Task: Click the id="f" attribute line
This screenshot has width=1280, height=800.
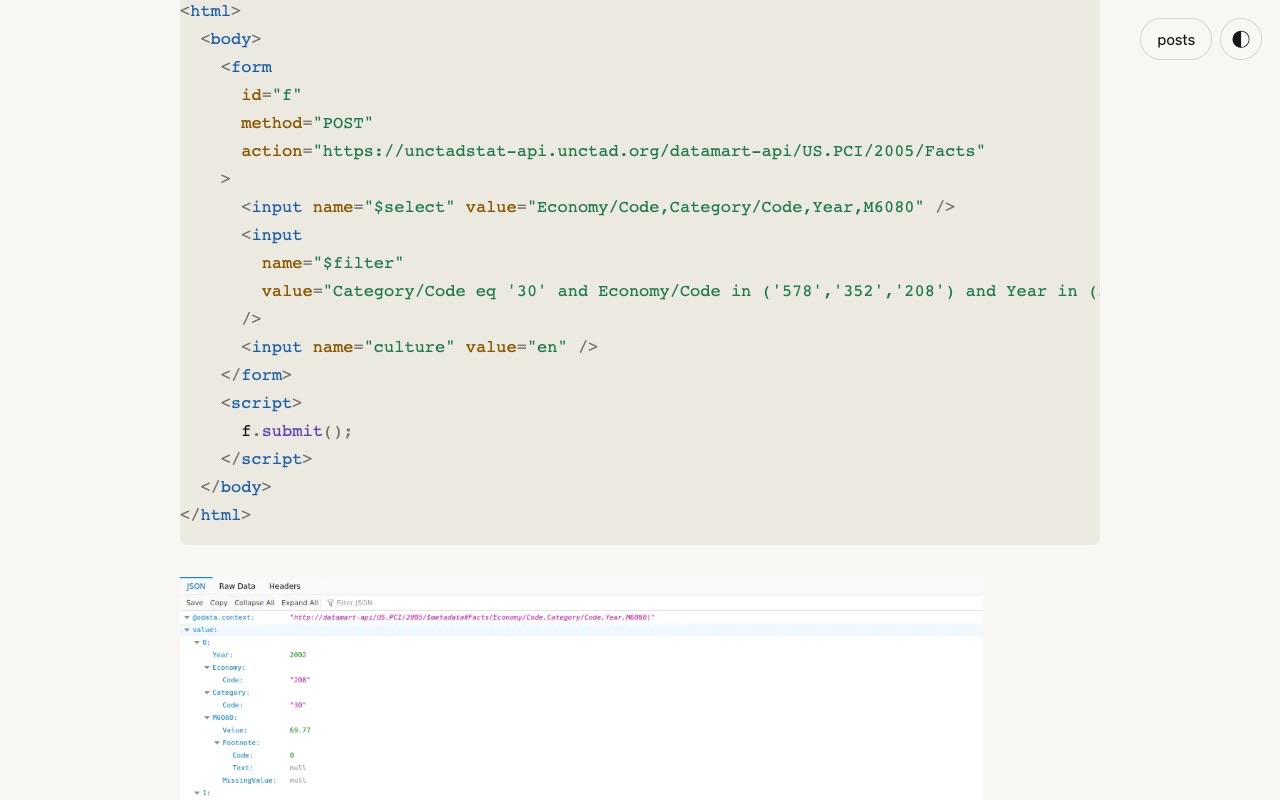Action: tap(271, 95)
